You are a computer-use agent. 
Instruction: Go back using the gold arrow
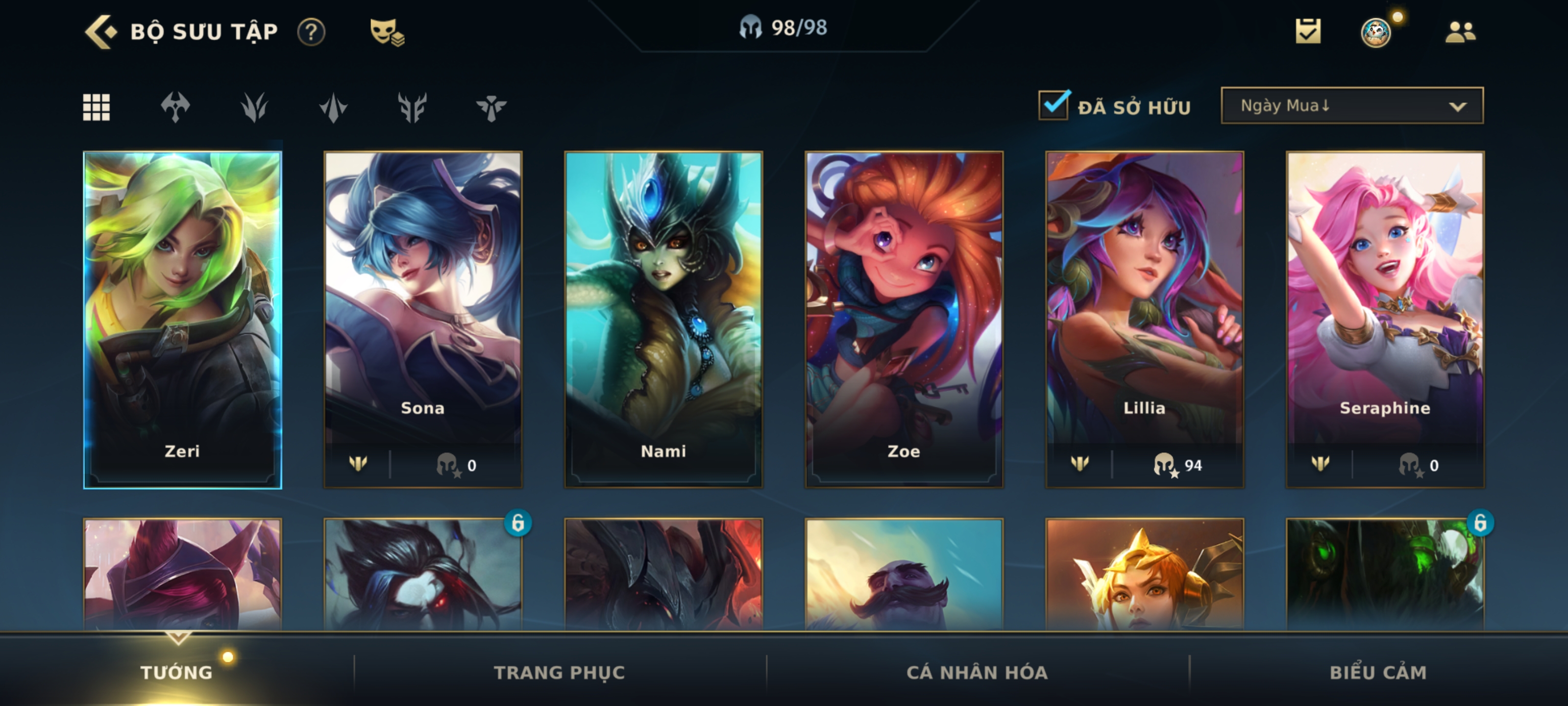(x=100, y=31)
